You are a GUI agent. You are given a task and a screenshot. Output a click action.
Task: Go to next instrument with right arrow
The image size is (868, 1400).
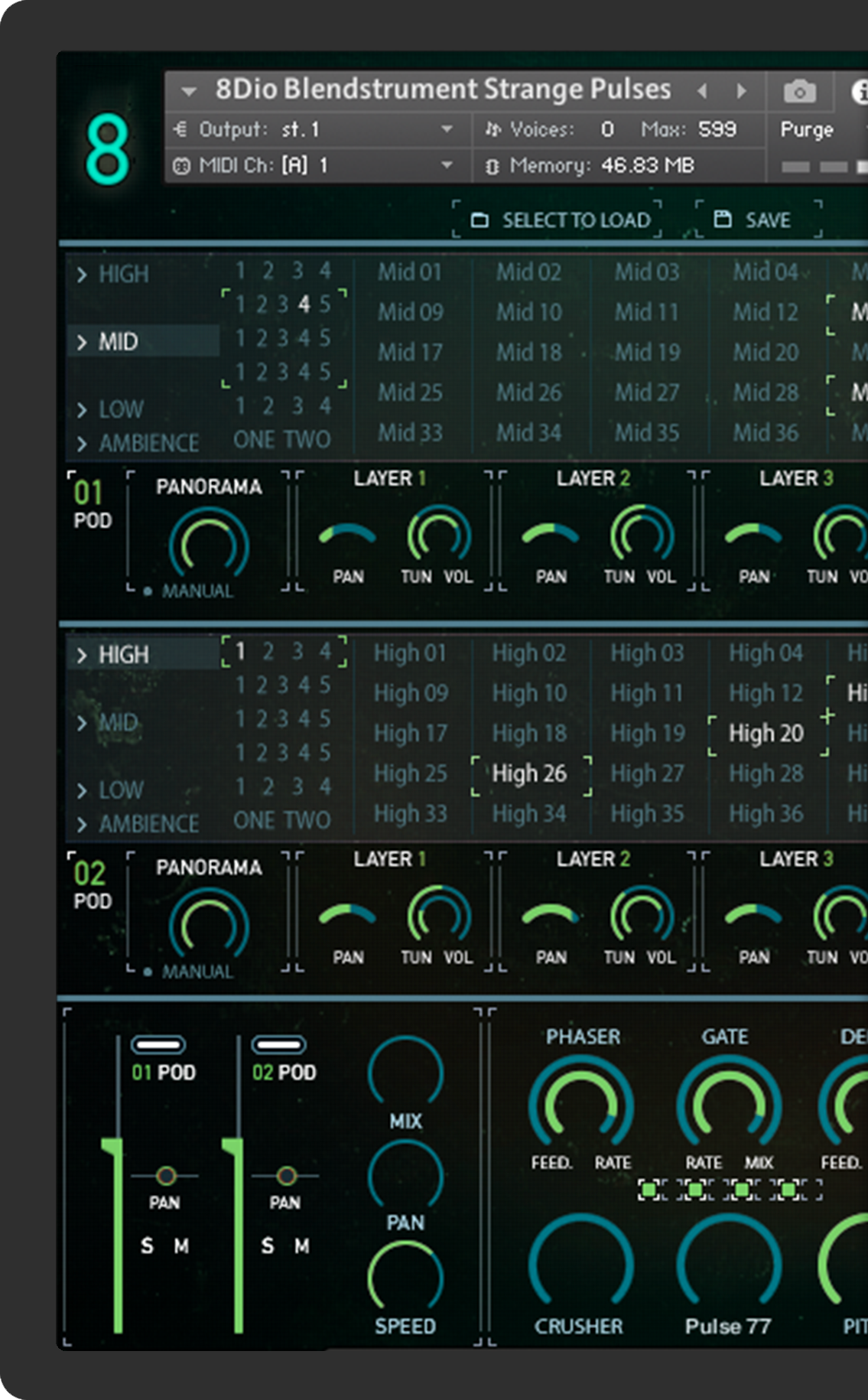point(740,91)
